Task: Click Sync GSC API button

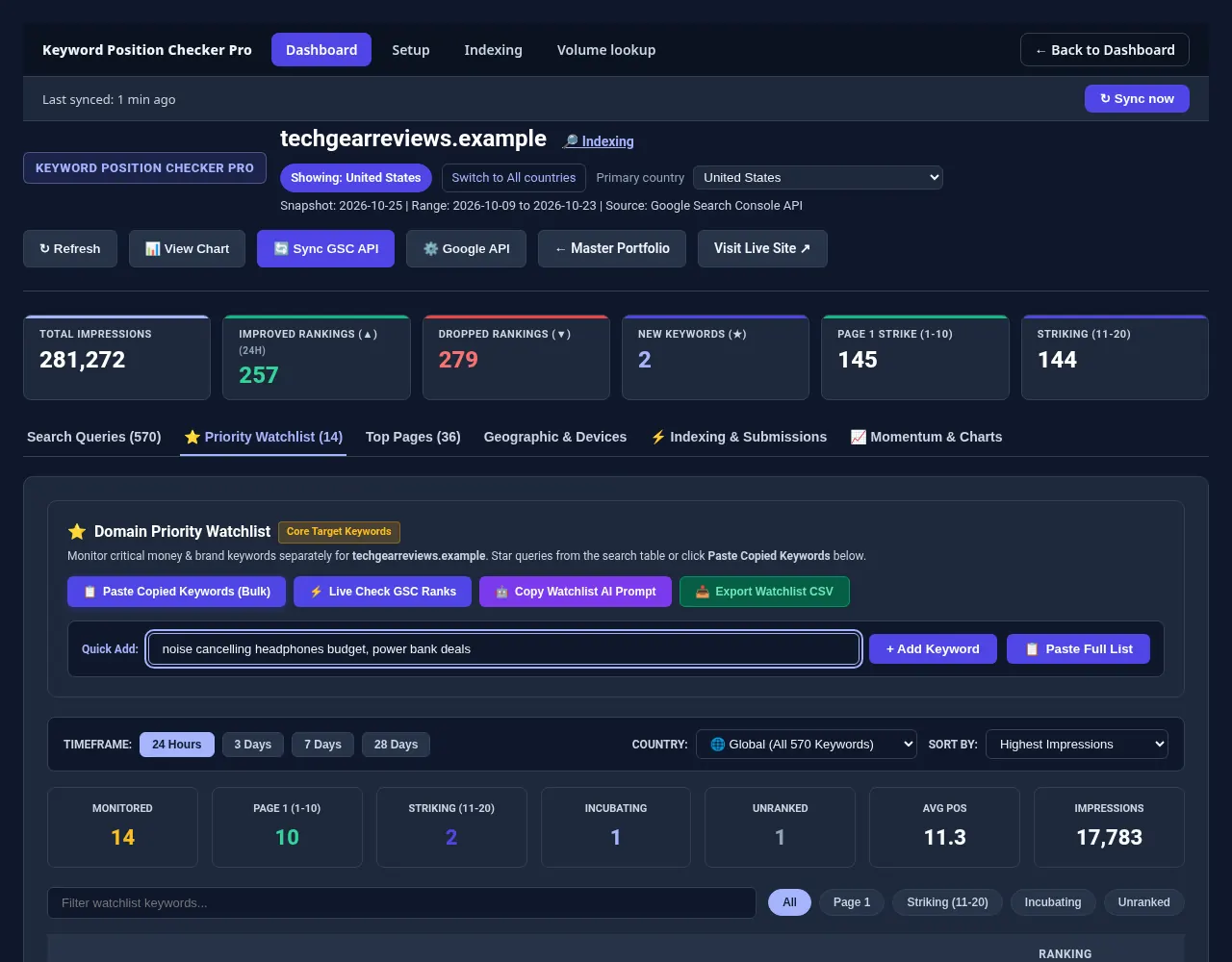Action: tap(325, 248)
